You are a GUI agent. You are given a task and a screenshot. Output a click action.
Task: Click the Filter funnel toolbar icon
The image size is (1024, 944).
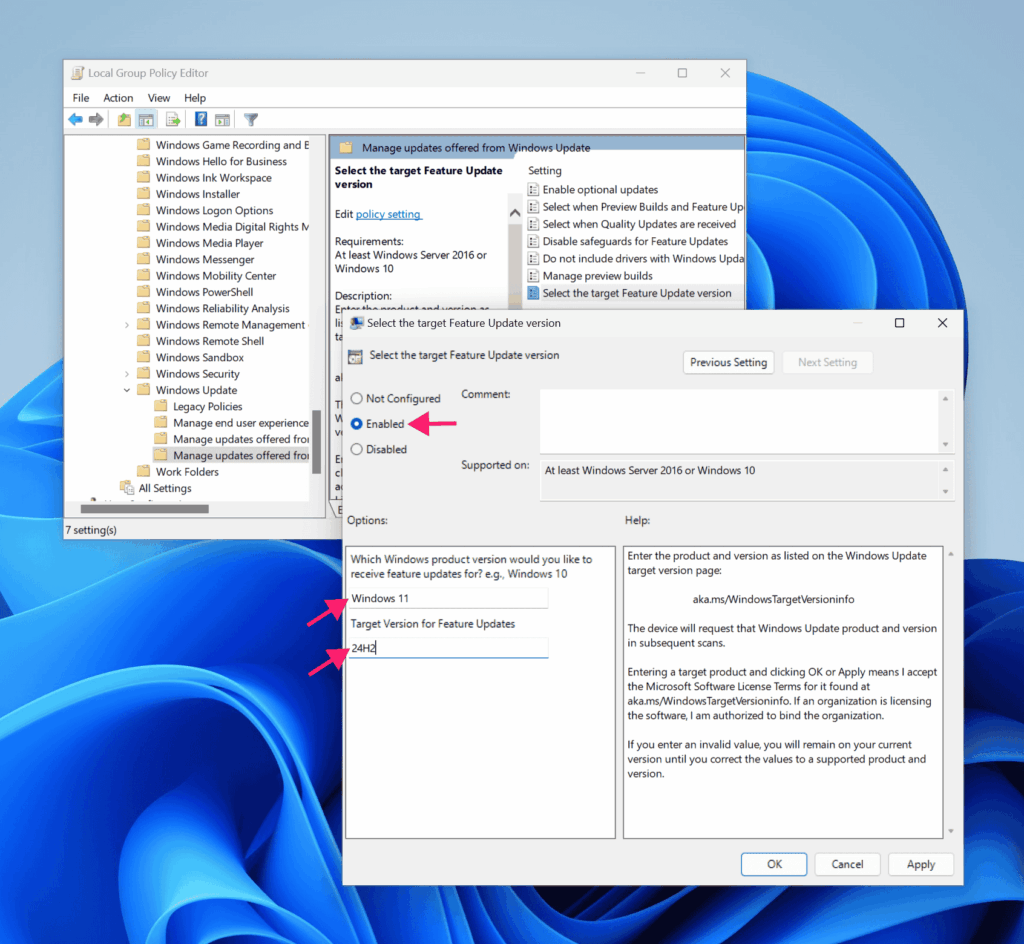(x=251, y=119)
